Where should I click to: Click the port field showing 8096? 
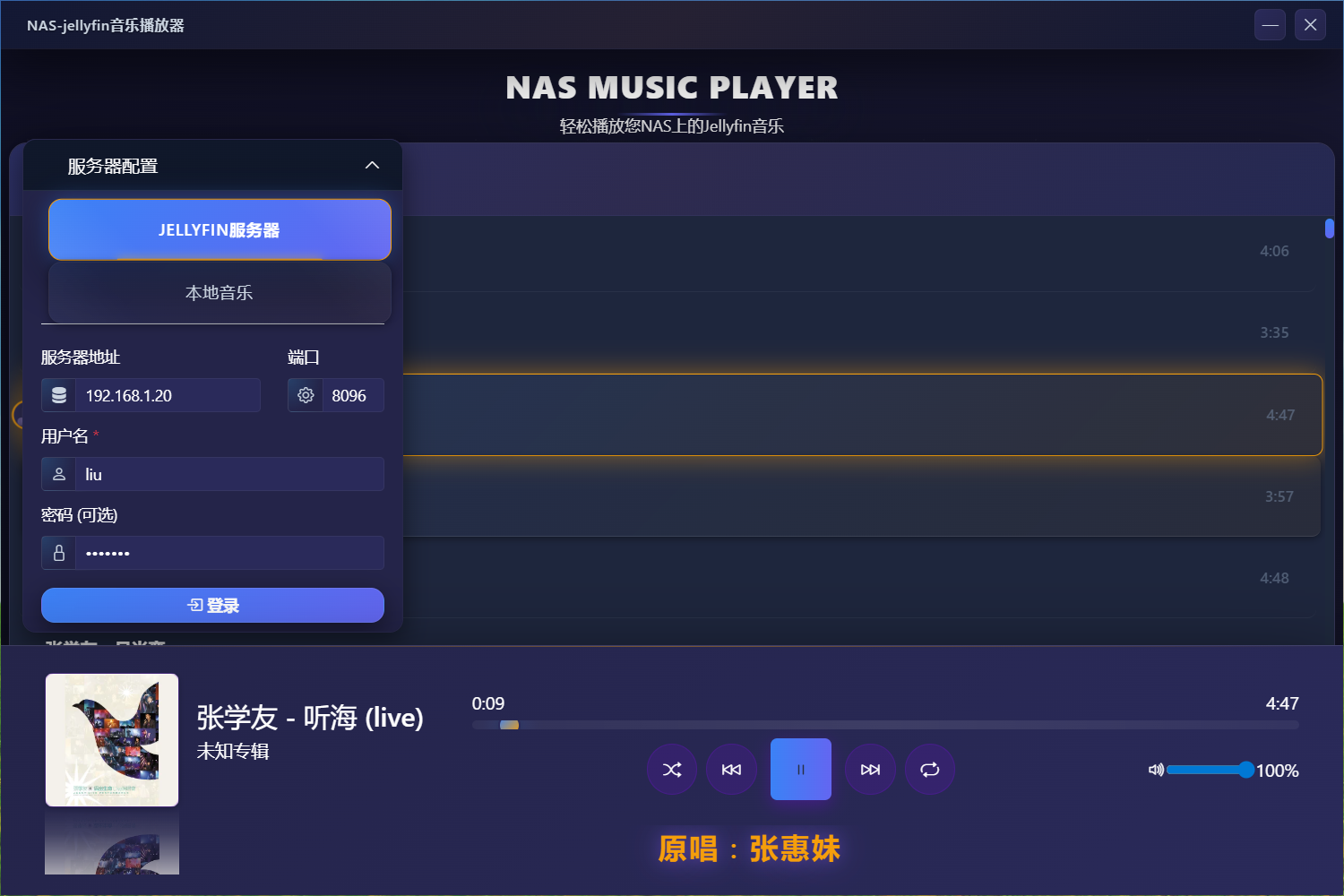353,395
